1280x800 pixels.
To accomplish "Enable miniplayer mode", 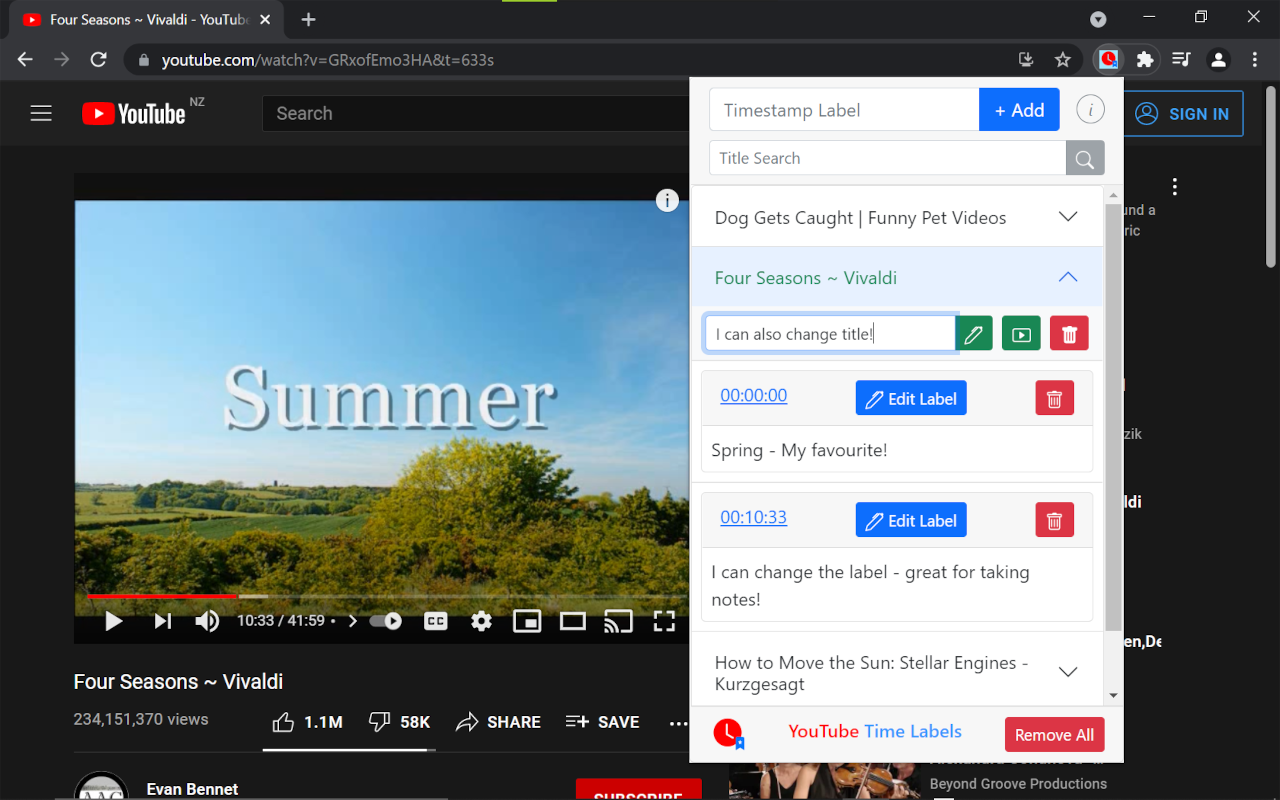I will [527, 622].
